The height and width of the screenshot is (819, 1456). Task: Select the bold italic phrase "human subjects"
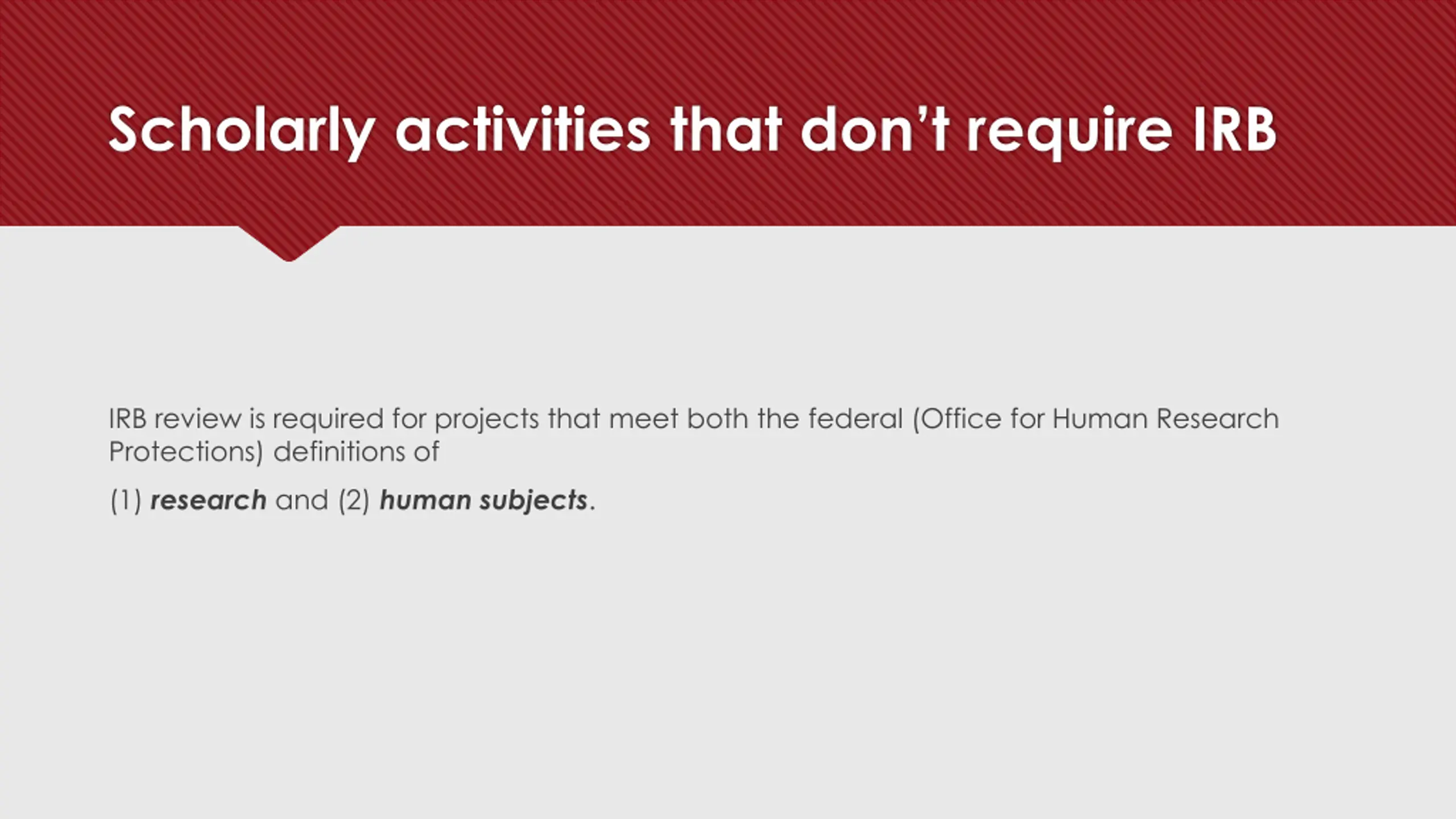(483, 501)
